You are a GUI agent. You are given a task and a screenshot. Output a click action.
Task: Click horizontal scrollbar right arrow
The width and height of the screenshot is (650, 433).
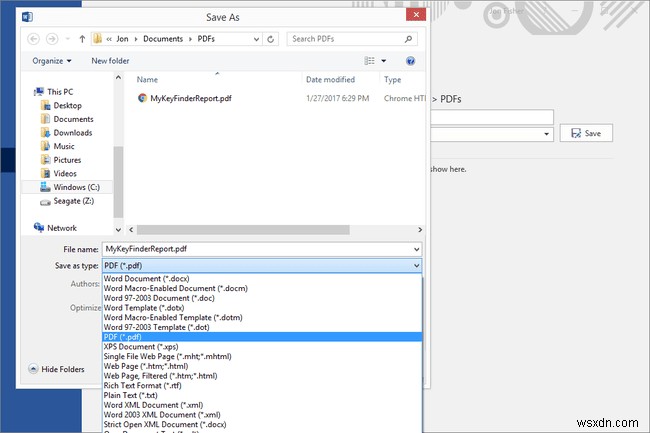[420, 230]
